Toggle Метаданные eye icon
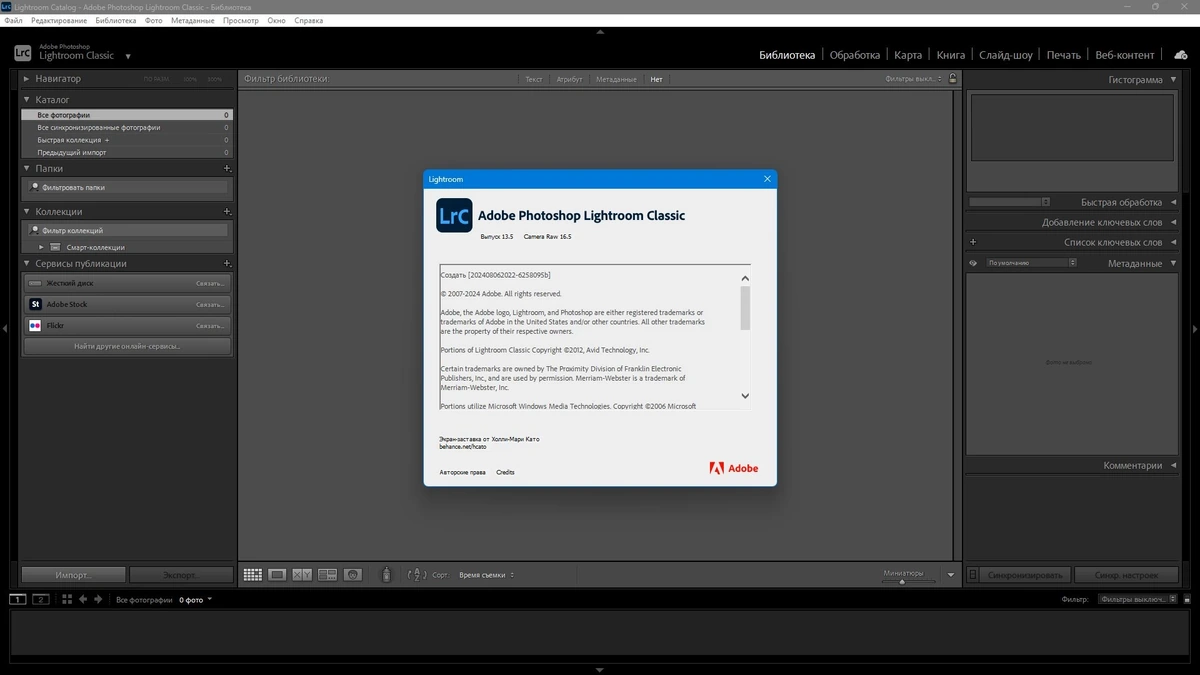This screenshot has width=1200, height=675. point(973,263)
